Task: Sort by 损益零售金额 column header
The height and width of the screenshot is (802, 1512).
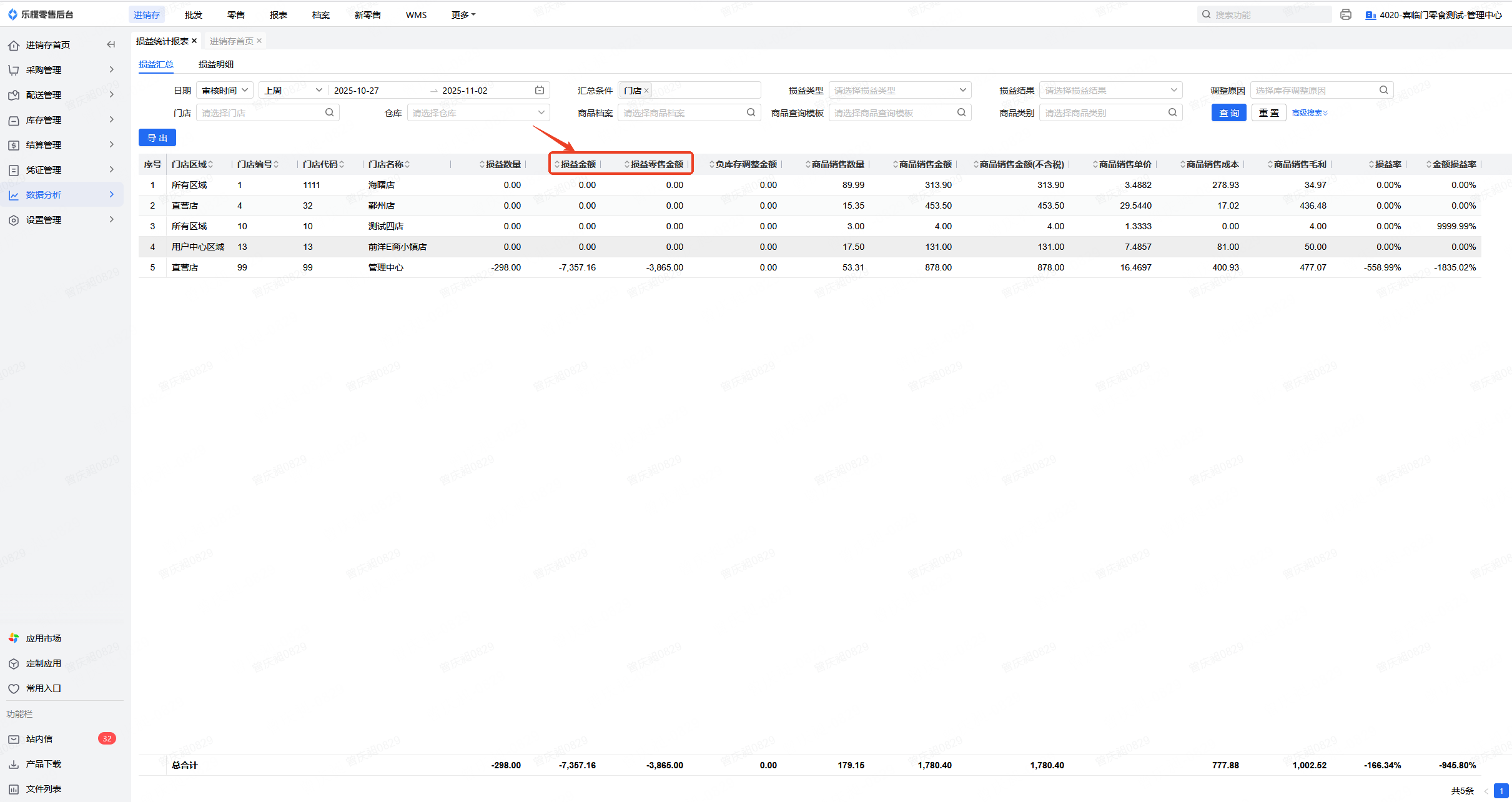Action: [656, 164]
